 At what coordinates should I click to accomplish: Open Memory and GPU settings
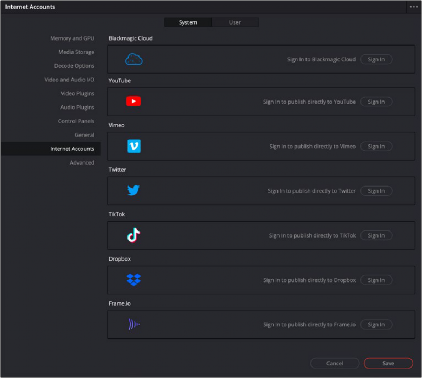pos(72,38)
